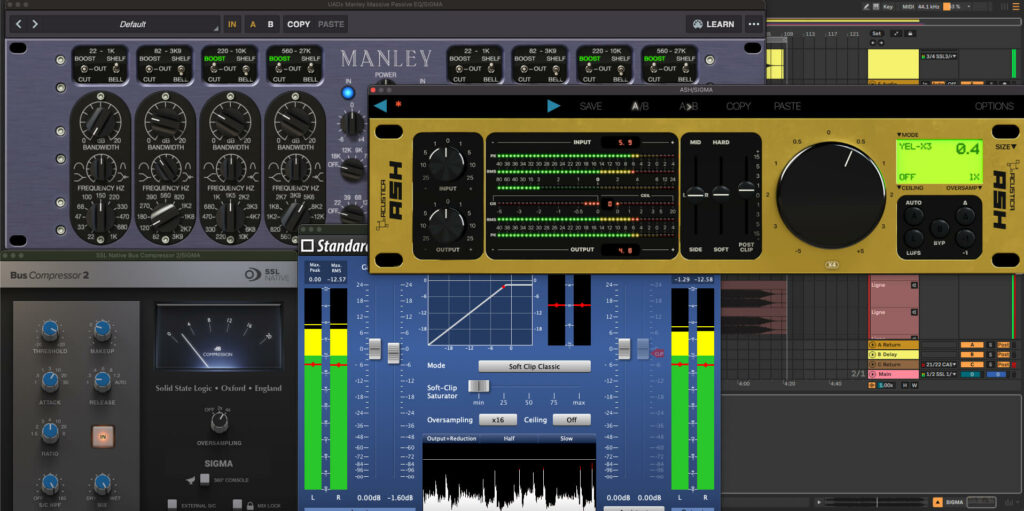1024x511 pixels.
Task: Move the HARD/SOFT fader in ASH
Action: pos(720,192)
